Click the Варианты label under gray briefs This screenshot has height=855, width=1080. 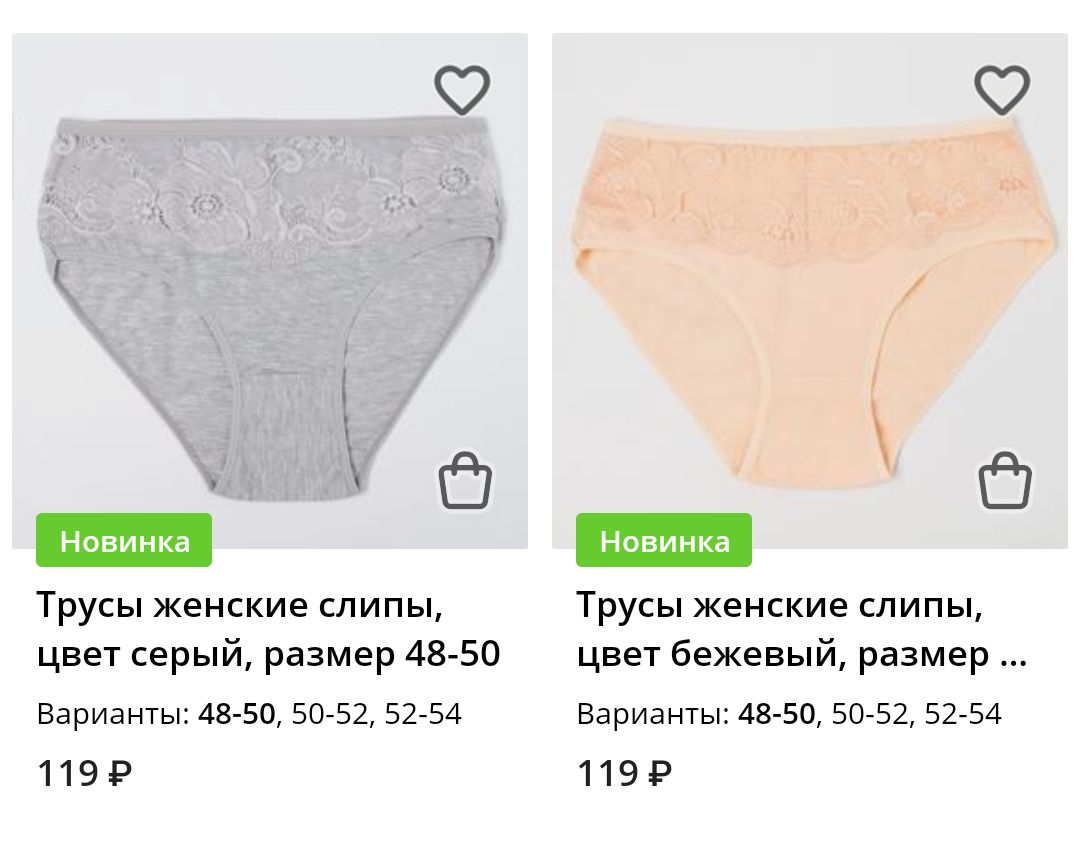pyautogui.click(x=114, y=714)
